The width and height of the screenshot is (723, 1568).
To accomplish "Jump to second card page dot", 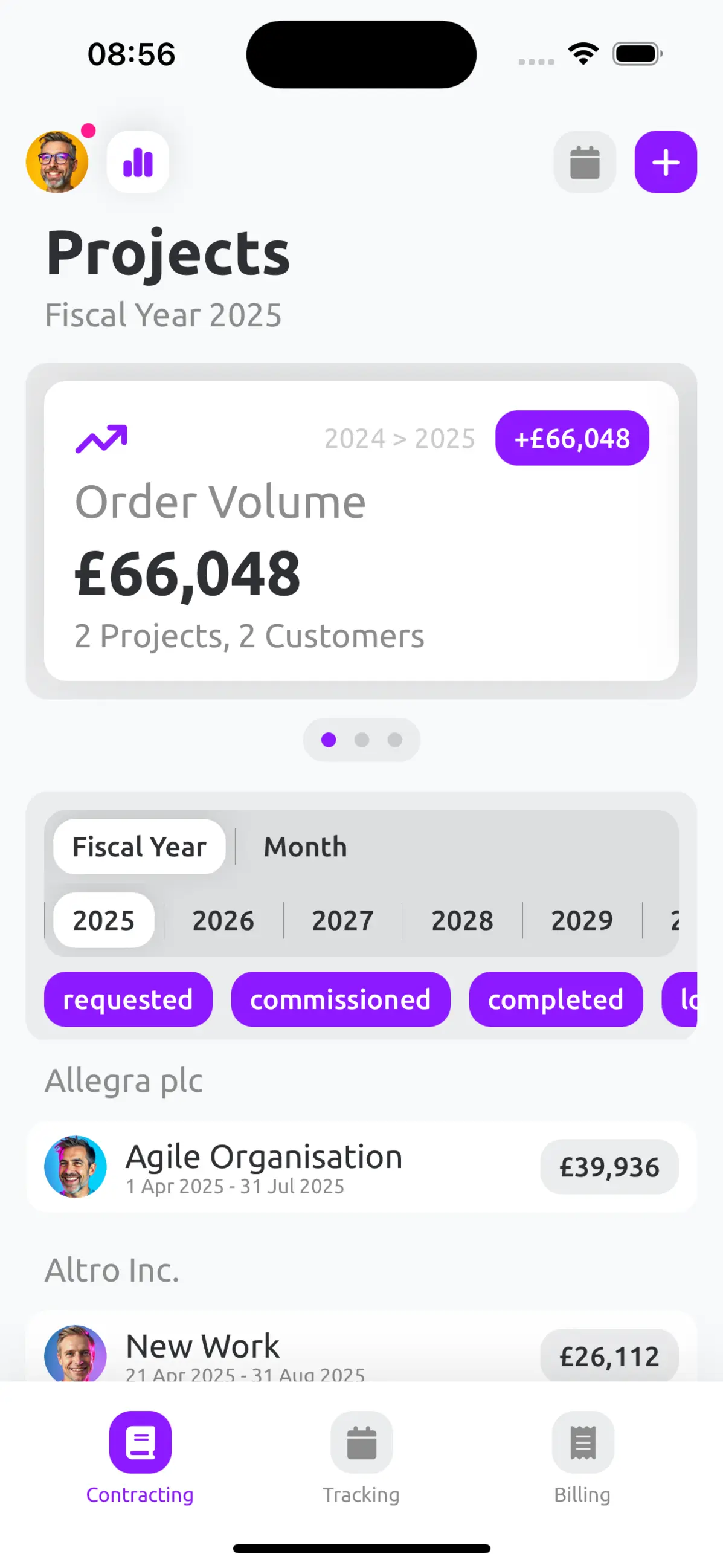I will coord(361,740).
